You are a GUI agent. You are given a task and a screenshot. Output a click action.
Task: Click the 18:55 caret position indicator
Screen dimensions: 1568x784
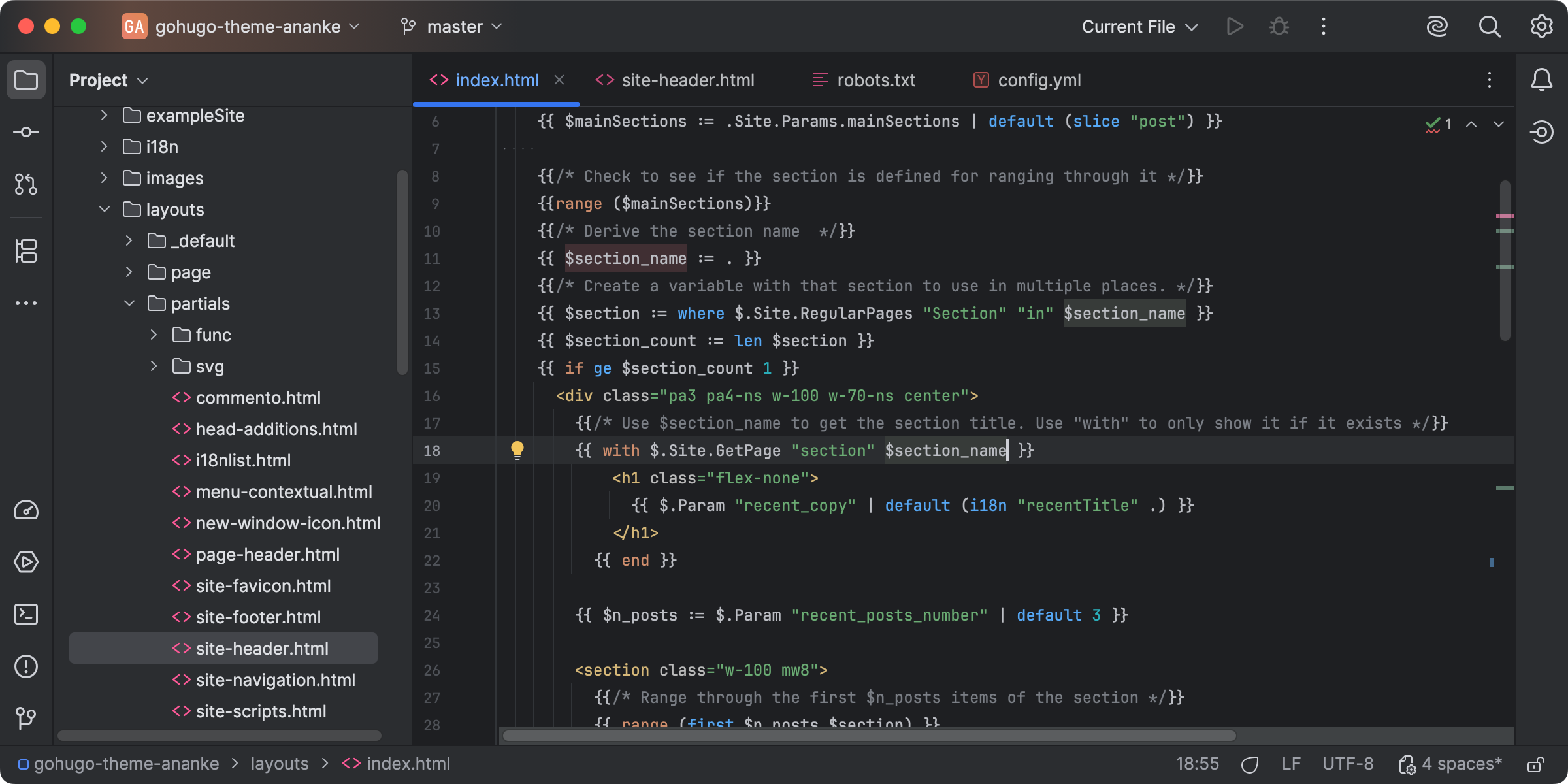1198,764
